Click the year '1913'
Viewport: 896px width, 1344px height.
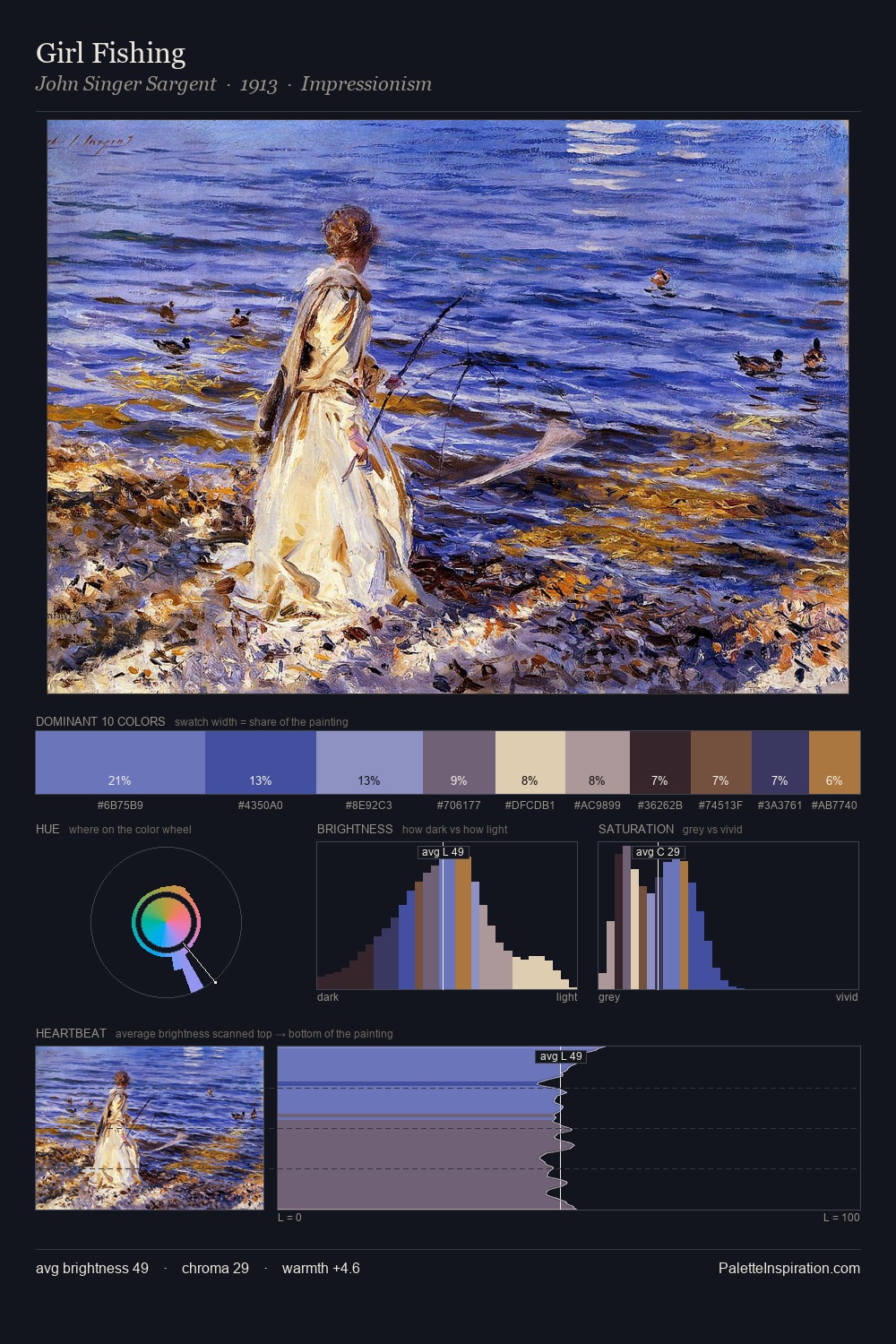tap(259, 84)
